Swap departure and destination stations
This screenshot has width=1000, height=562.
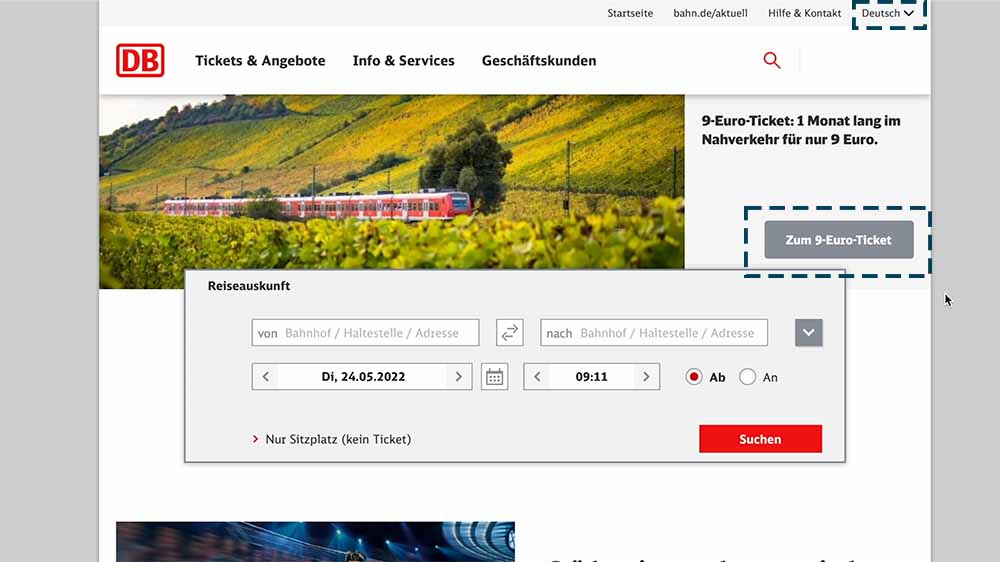[x=510, y=332]
